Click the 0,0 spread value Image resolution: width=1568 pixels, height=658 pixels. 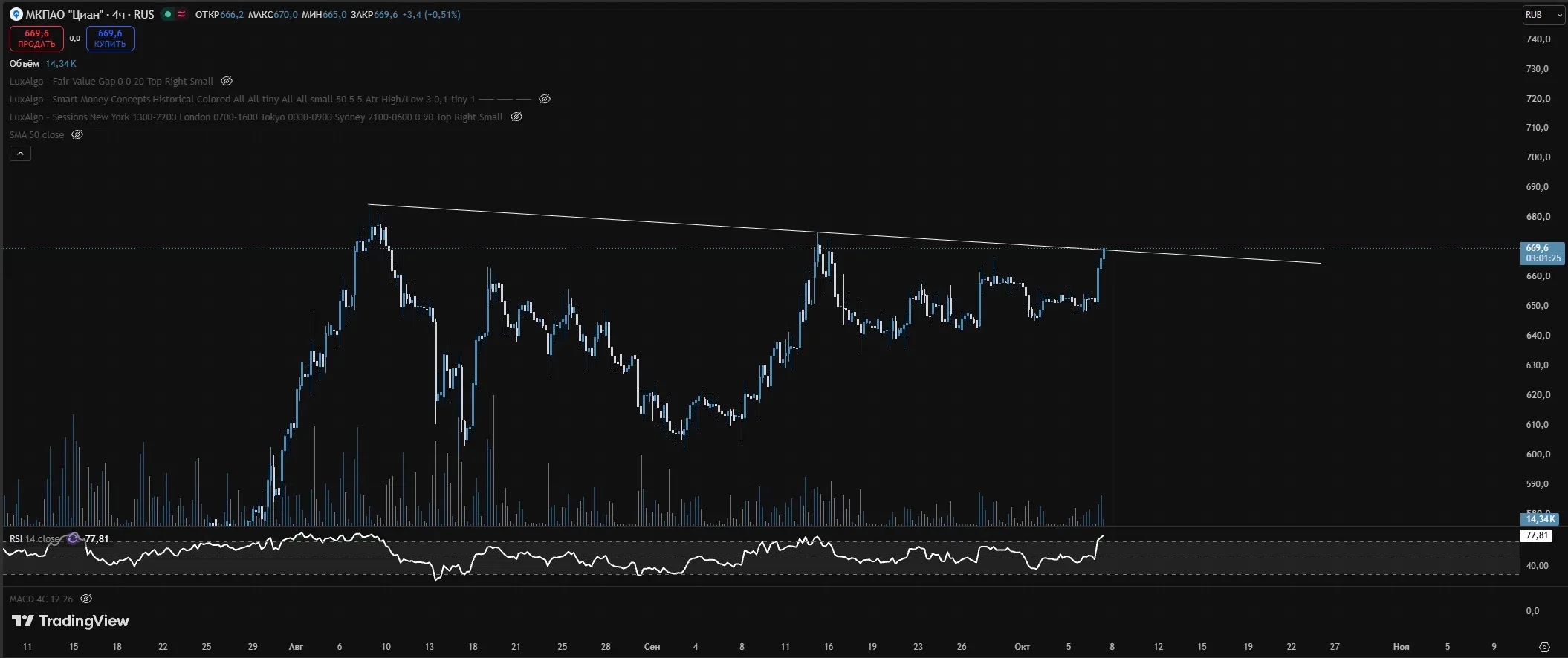[x=75, y=39]
